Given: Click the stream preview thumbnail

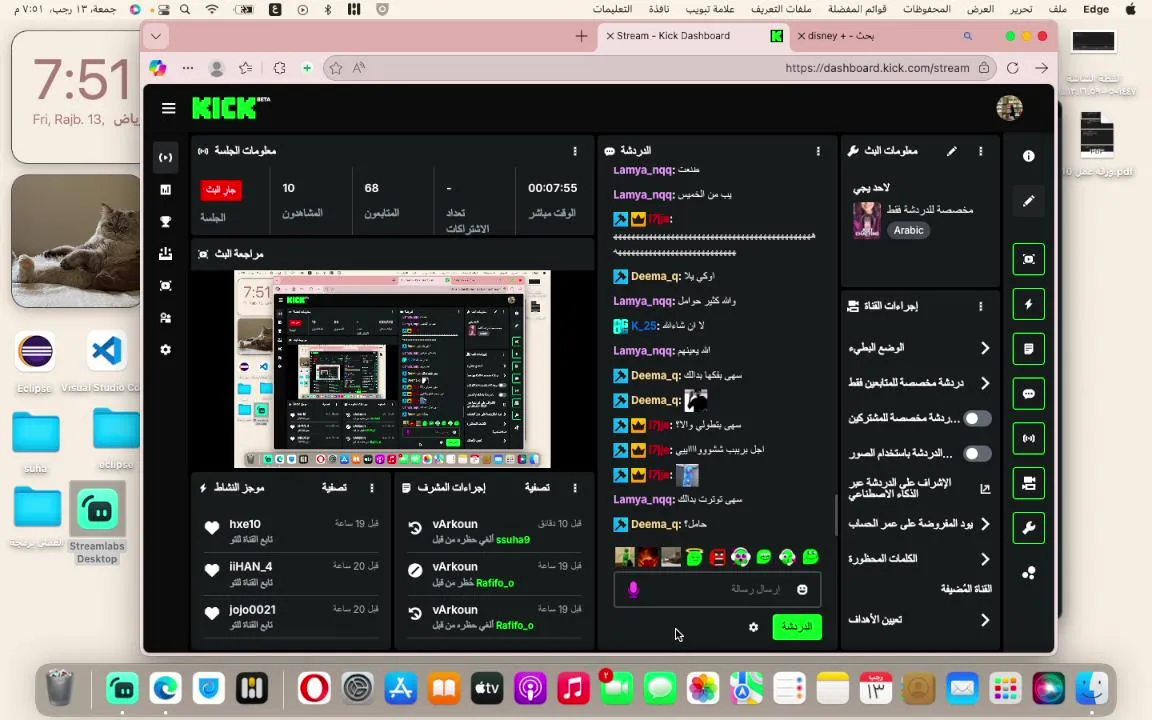Looking at the screenshot, I should pyautogui.click(x=392, y=369).
